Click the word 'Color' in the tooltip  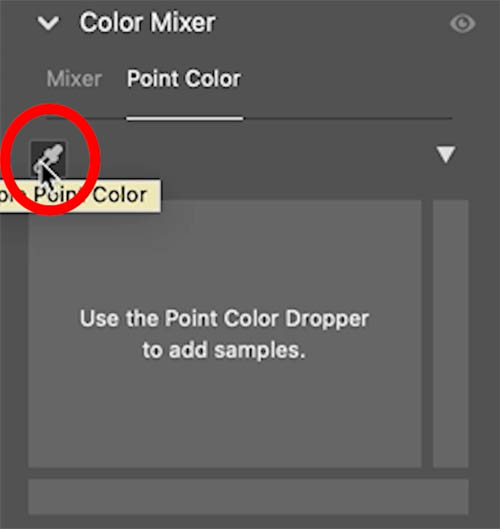120,195
